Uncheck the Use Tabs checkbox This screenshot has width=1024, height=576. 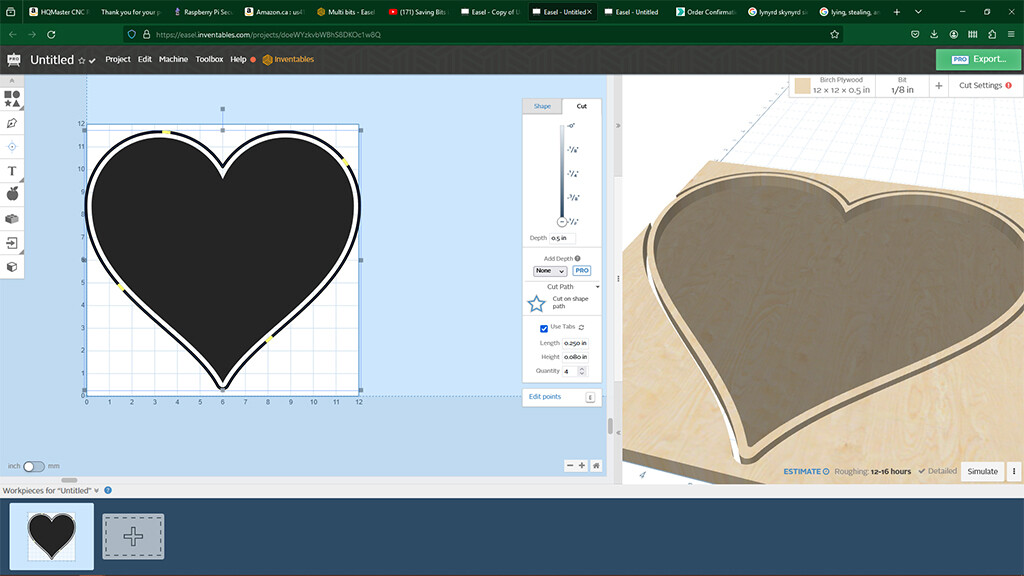click(x=544, y=327)
